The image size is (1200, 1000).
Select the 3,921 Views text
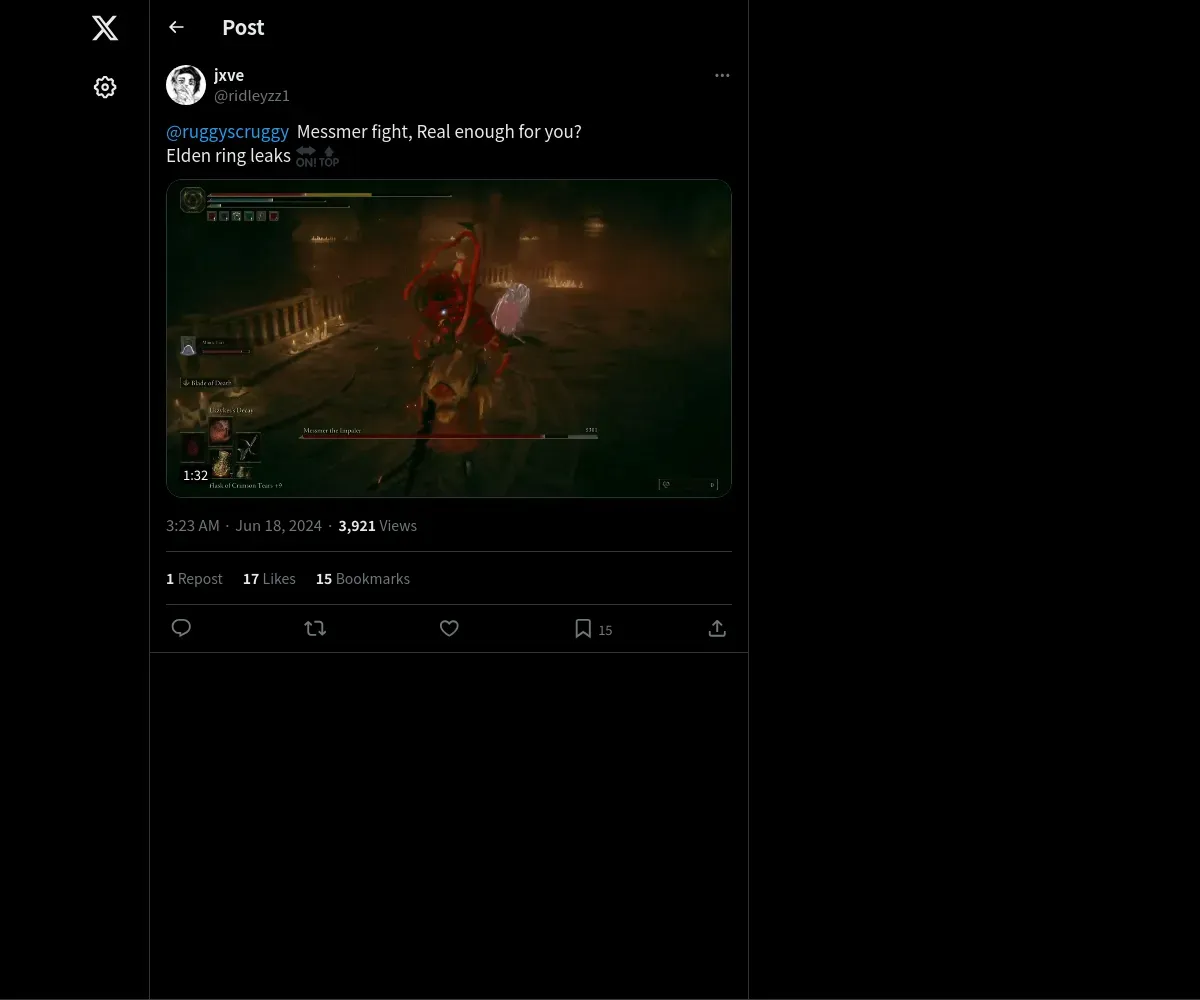tap(378, 525)
